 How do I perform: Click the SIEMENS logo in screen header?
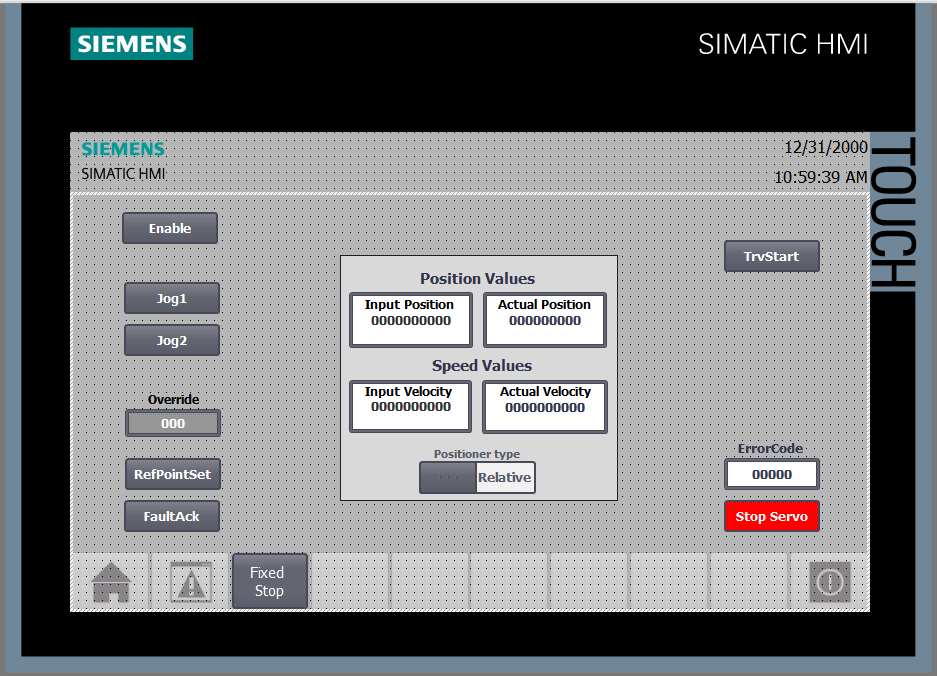coord(123,149)
